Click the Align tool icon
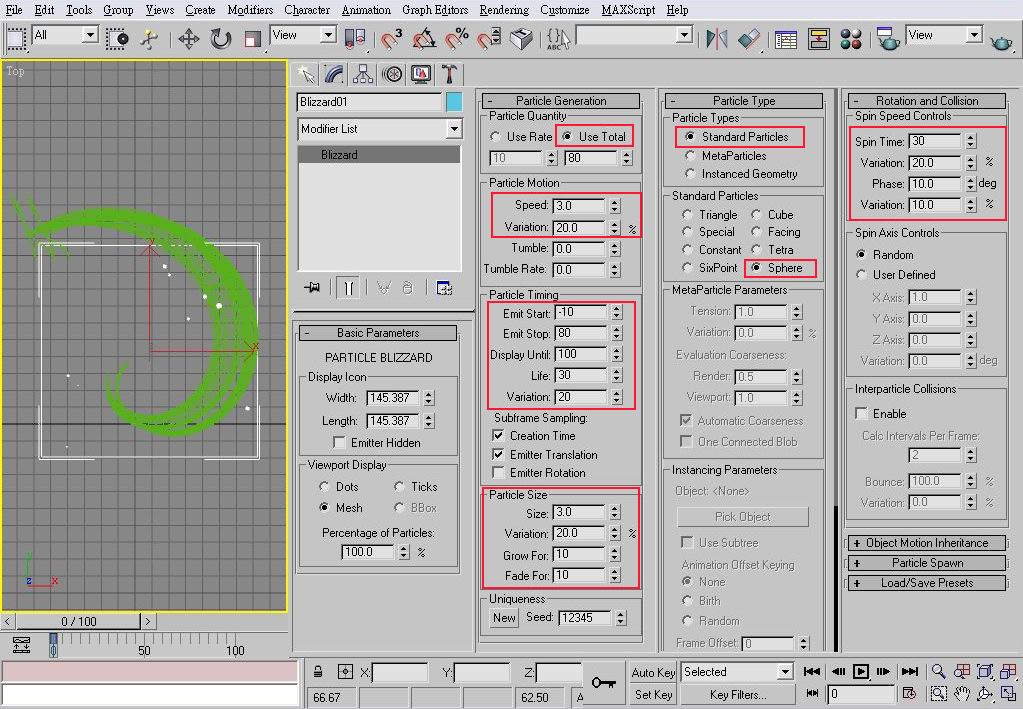This screenshot has height=709, width=1023. tap(750, 39)
